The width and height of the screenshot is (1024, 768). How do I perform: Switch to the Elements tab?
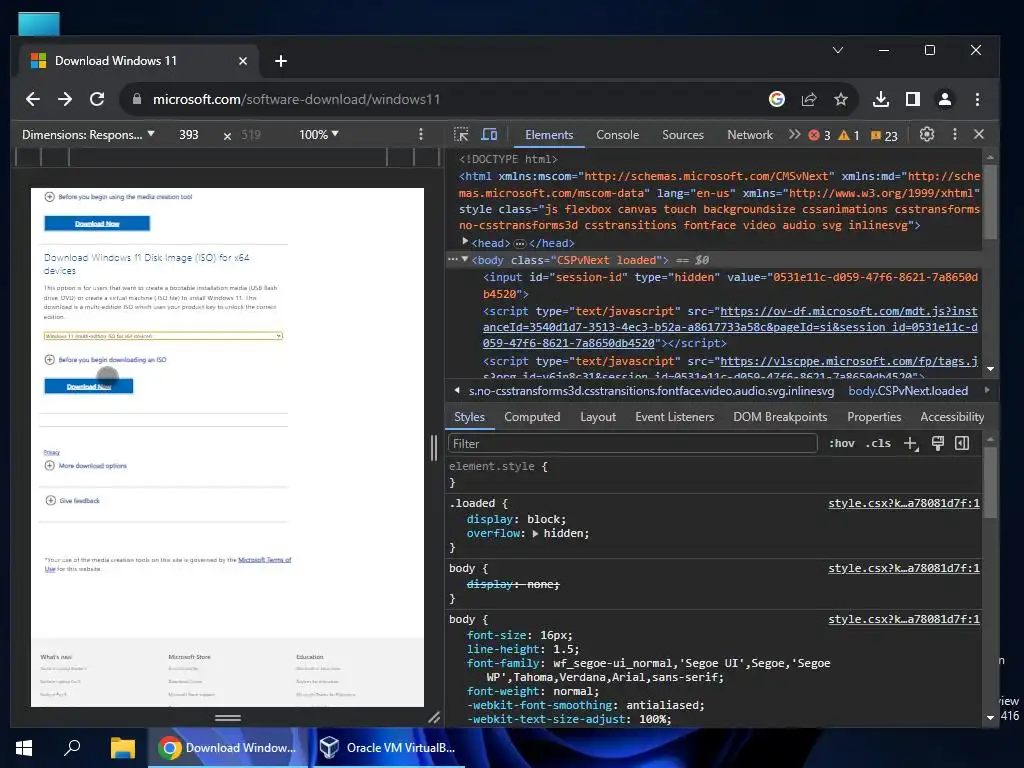pos(549,135)
